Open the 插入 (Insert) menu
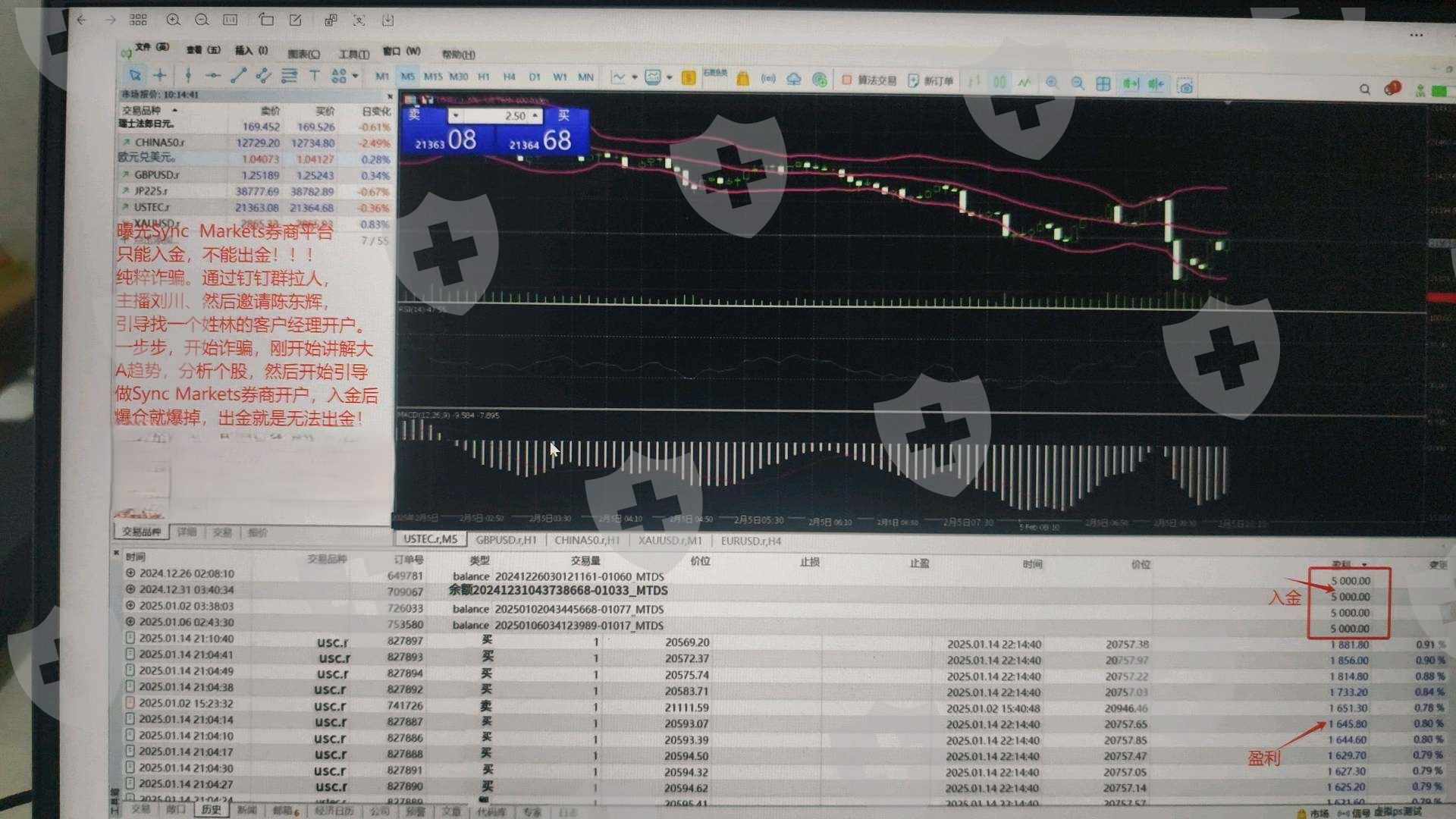 coord(251,51)
